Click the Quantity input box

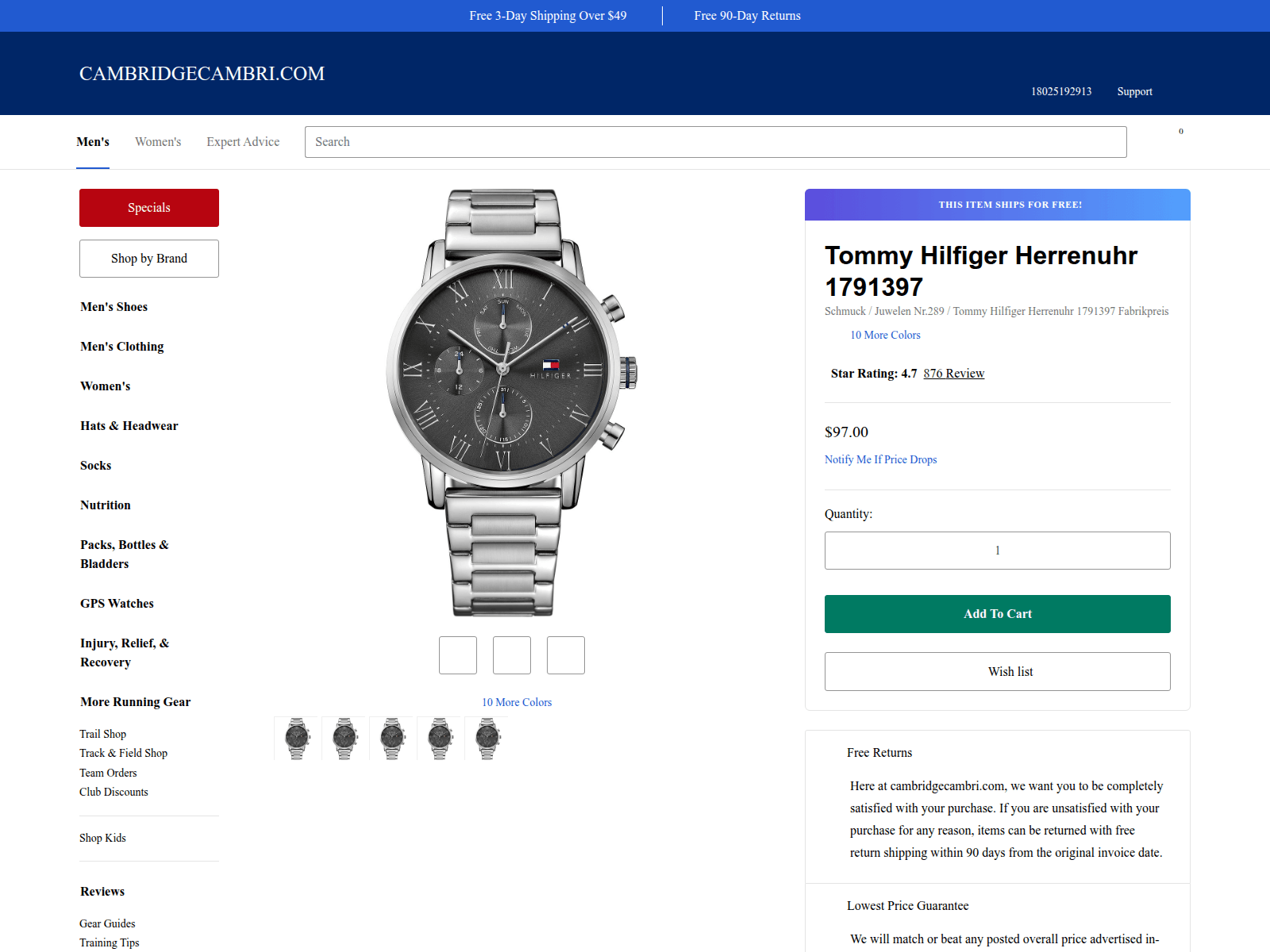998,551
